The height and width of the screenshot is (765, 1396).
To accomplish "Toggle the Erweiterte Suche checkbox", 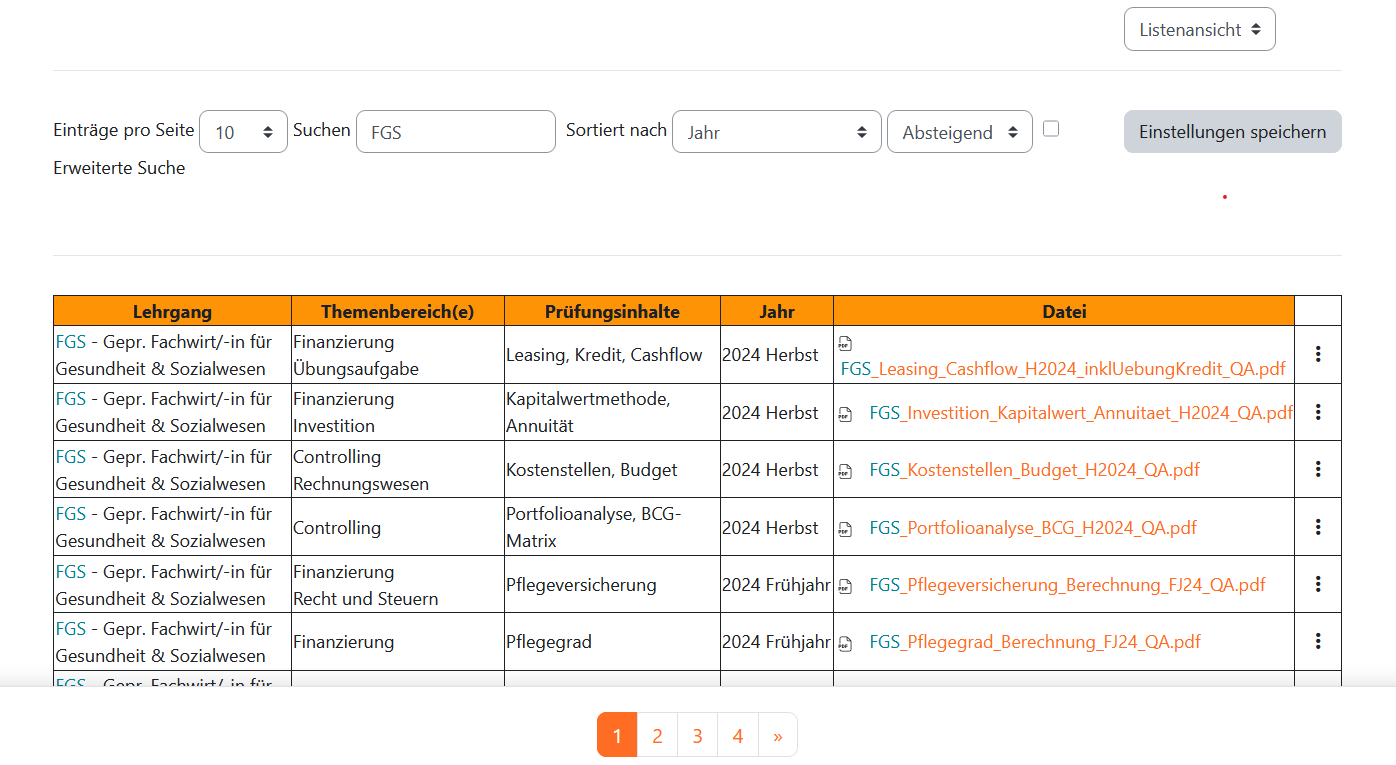I will 1050,129.
